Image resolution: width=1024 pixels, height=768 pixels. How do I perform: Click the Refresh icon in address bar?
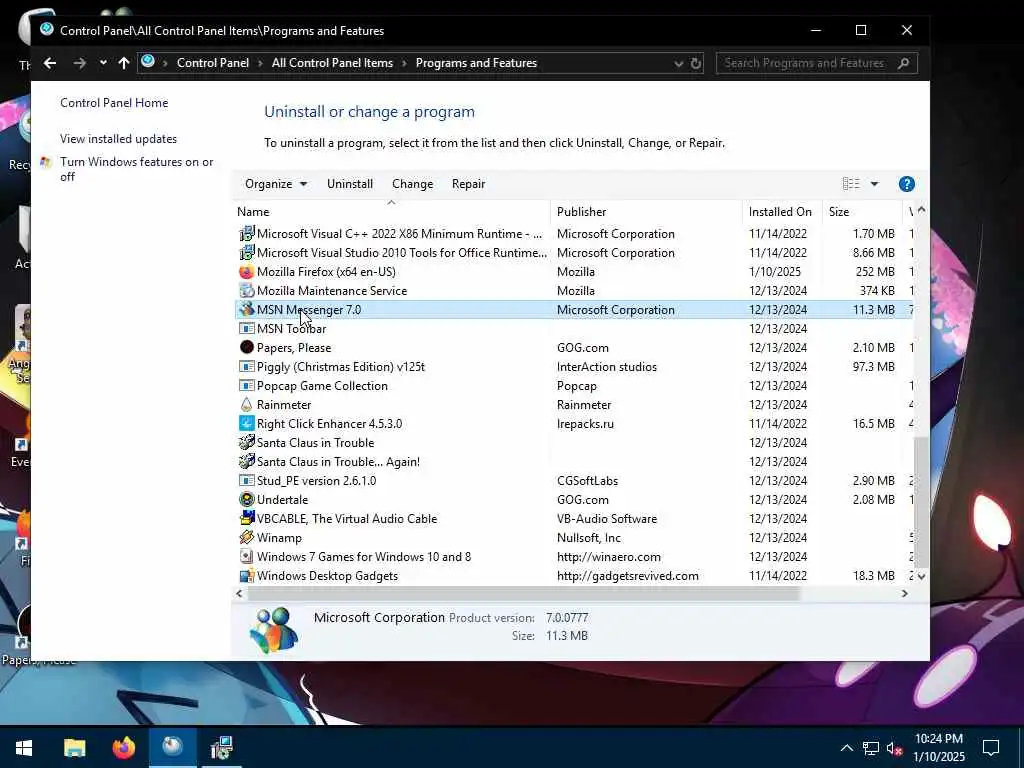pyautogui.click(x=696, y=63)
